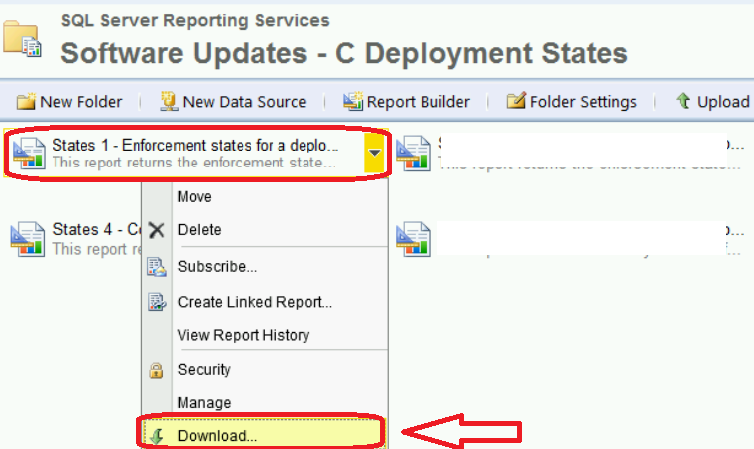Viewport: 754px width, 449px height.
Task: Click the States 1 description text
Action: pos(194,162)
